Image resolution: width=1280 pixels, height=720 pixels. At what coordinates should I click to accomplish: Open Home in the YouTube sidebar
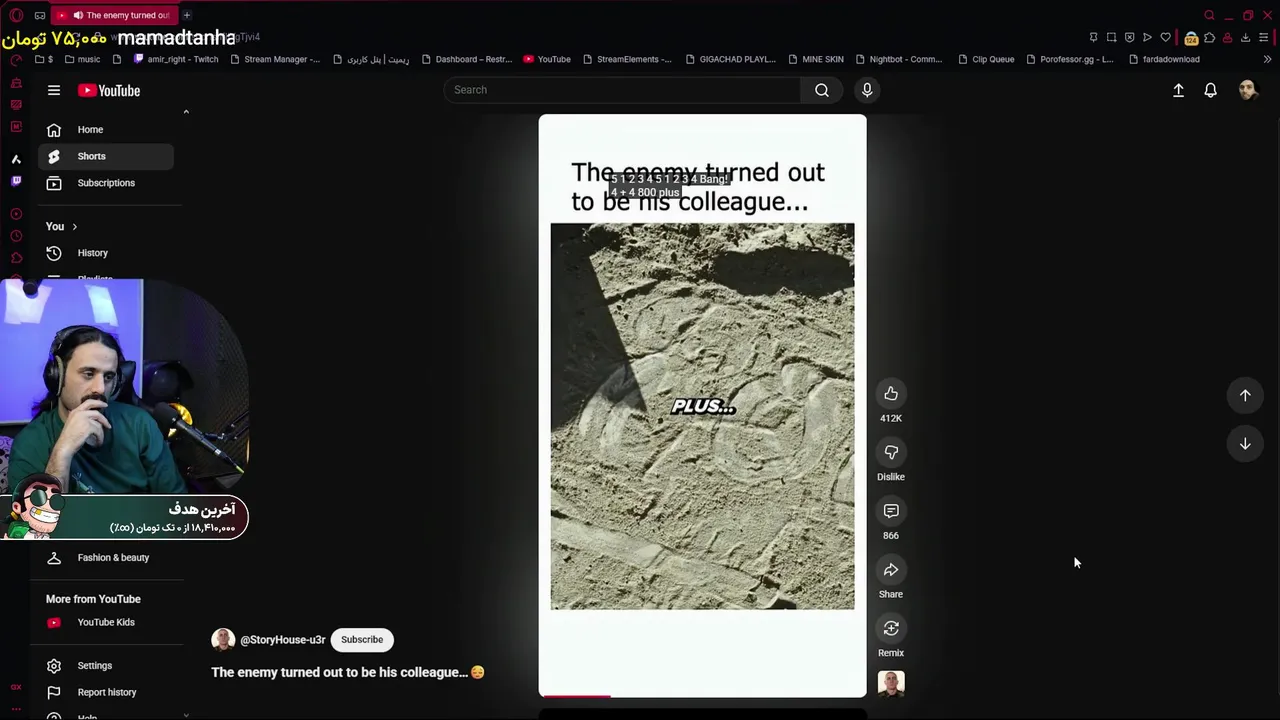(106, 129)
